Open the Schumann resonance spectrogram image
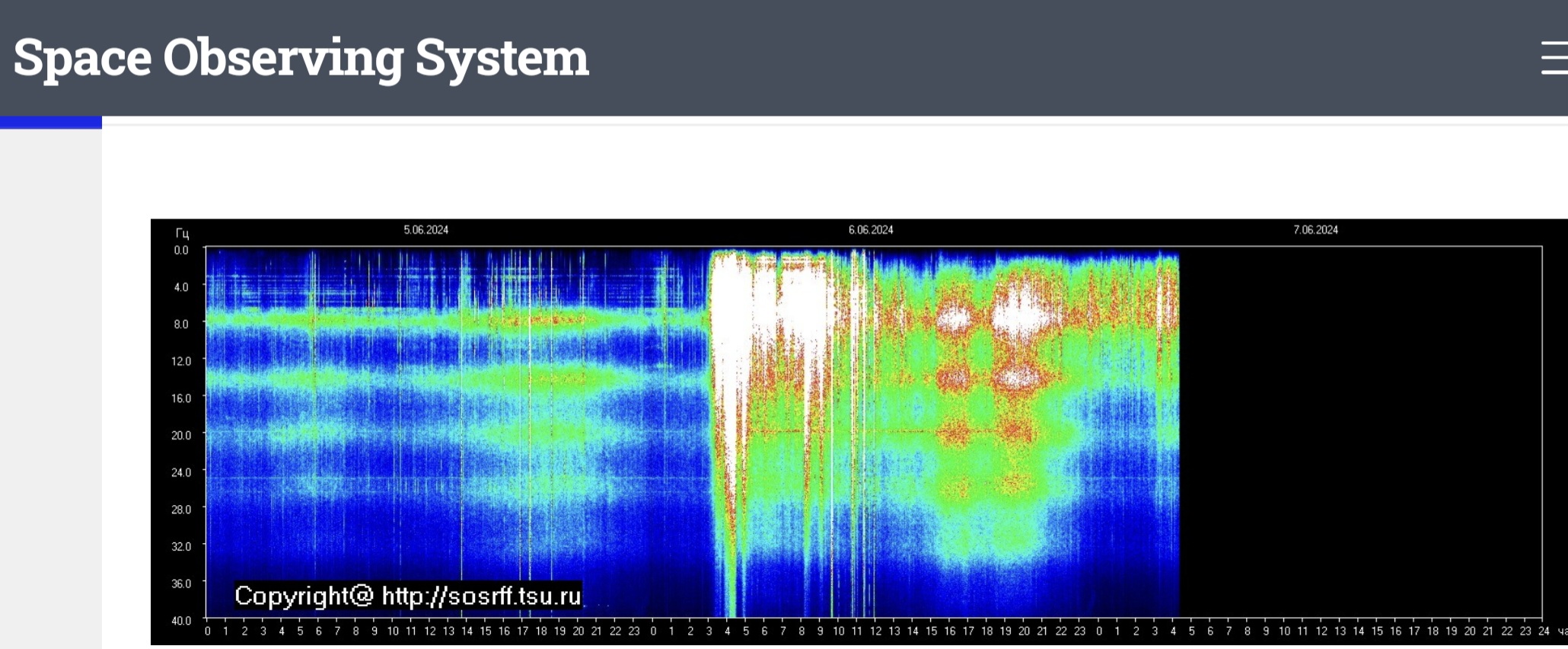Screen dimensions: 1568x649 point(859,432)
